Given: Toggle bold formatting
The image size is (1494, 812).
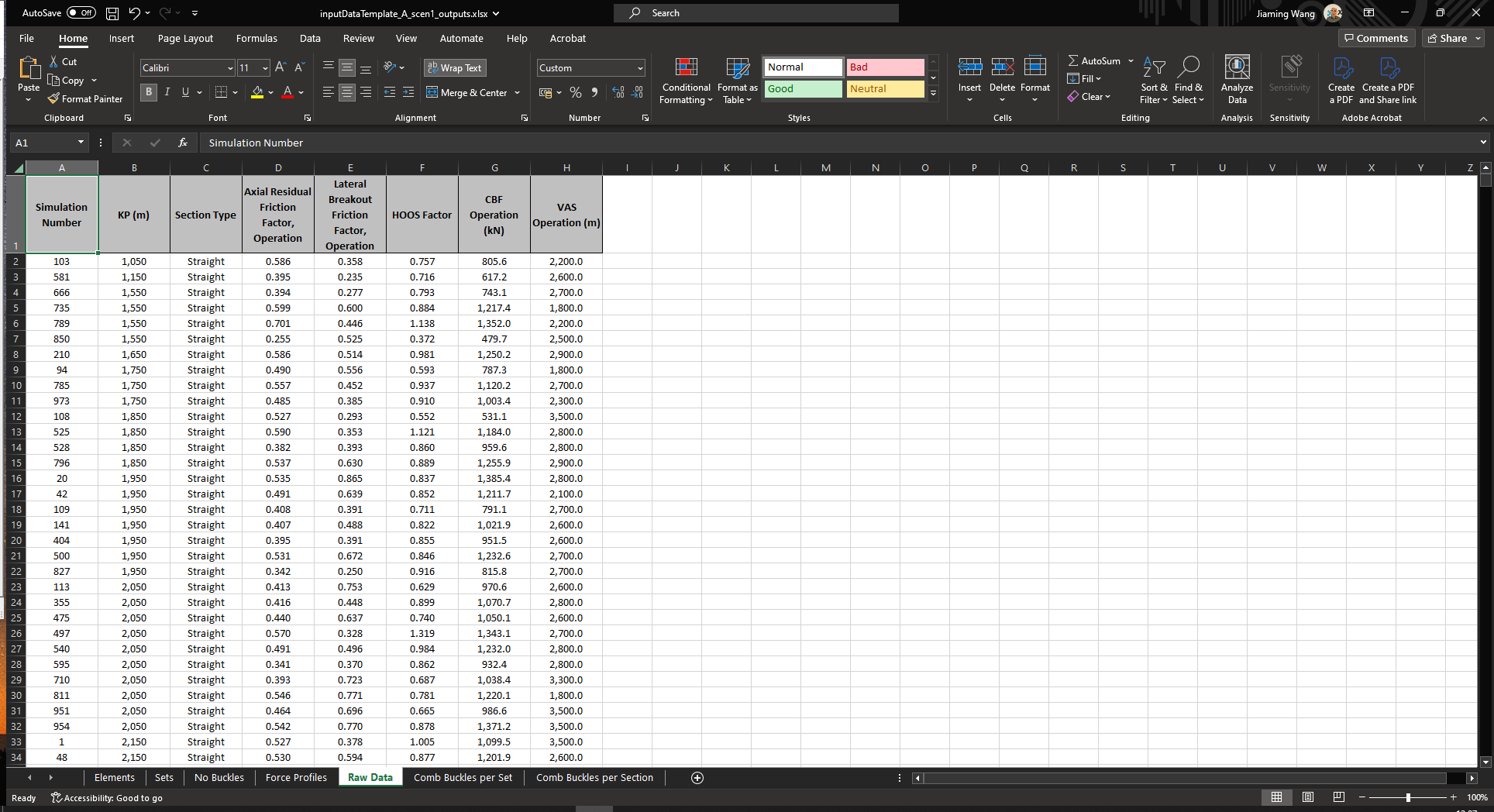Looking at the screenshot, I should point(148,92).
